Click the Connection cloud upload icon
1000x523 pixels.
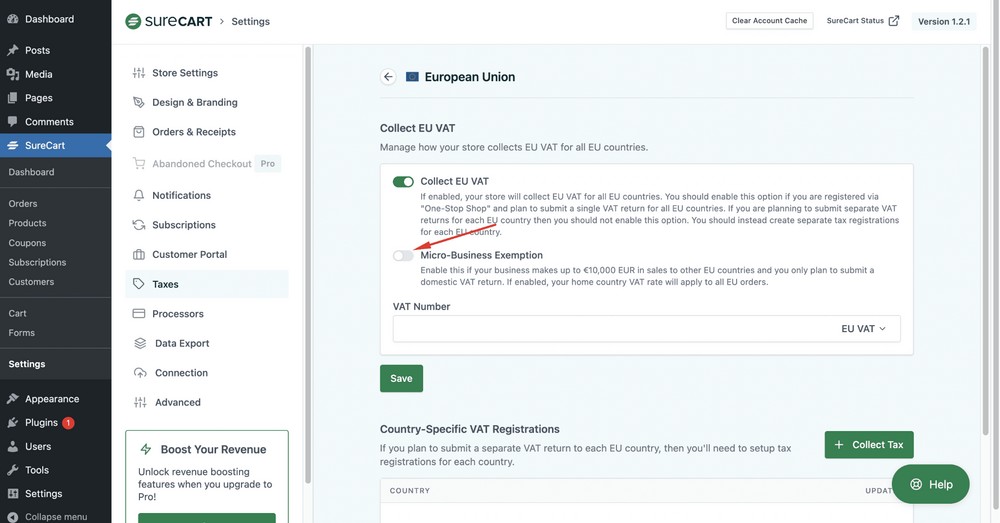[140, 372]
